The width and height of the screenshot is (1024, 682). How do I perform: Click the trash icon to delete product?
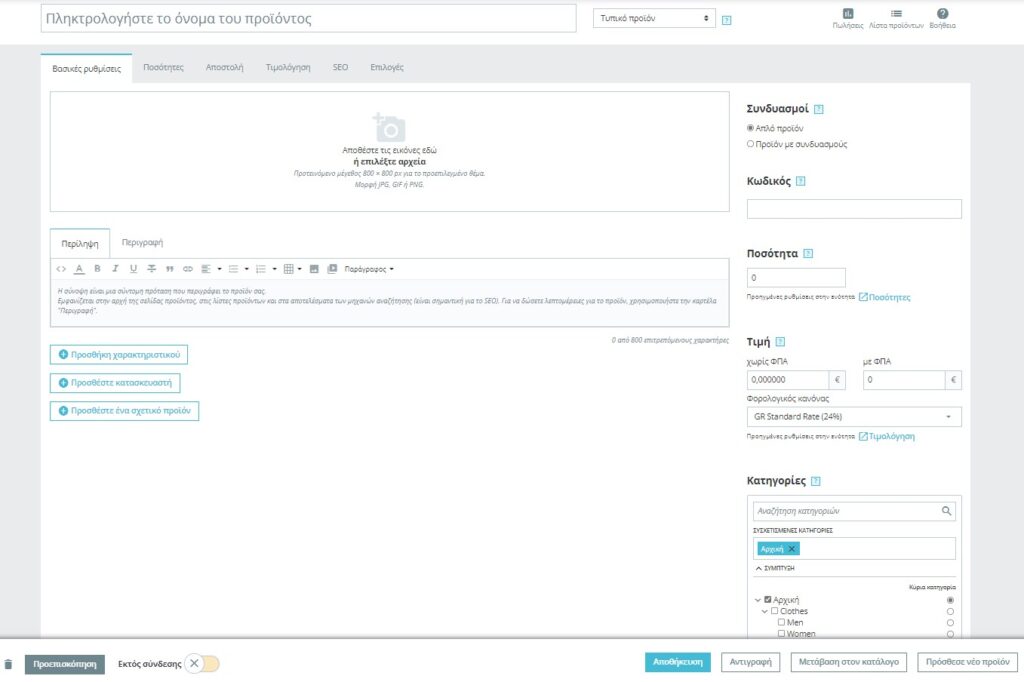pos(9,664)
